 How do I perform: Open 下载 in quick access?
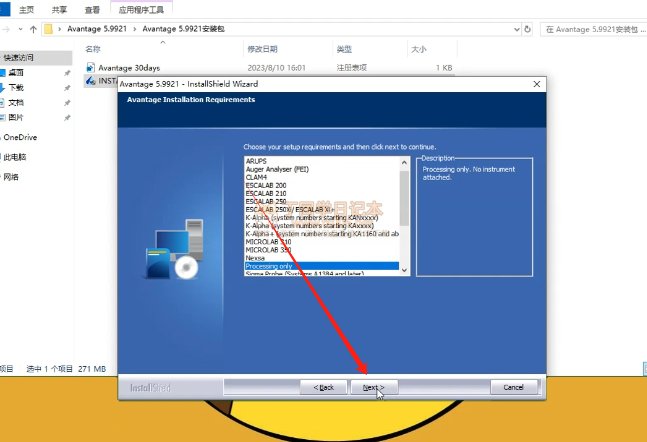point(16,87)
